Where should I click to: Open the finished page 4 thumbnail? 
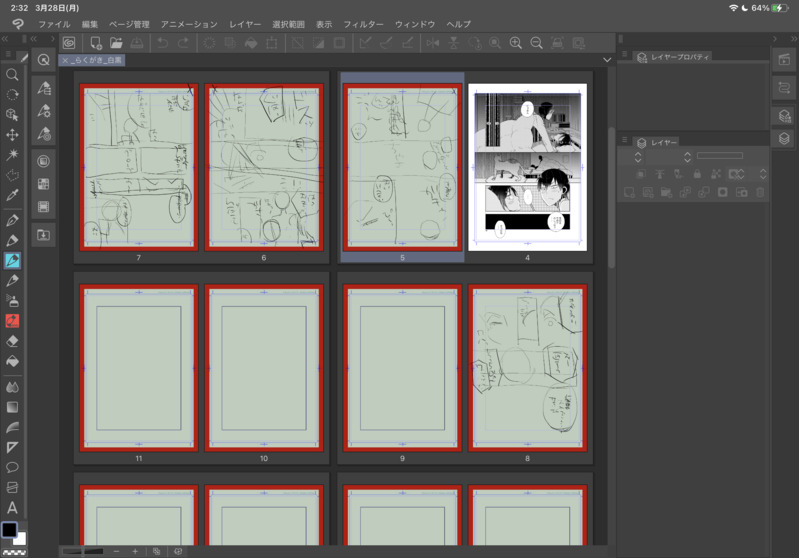point(527,167)
